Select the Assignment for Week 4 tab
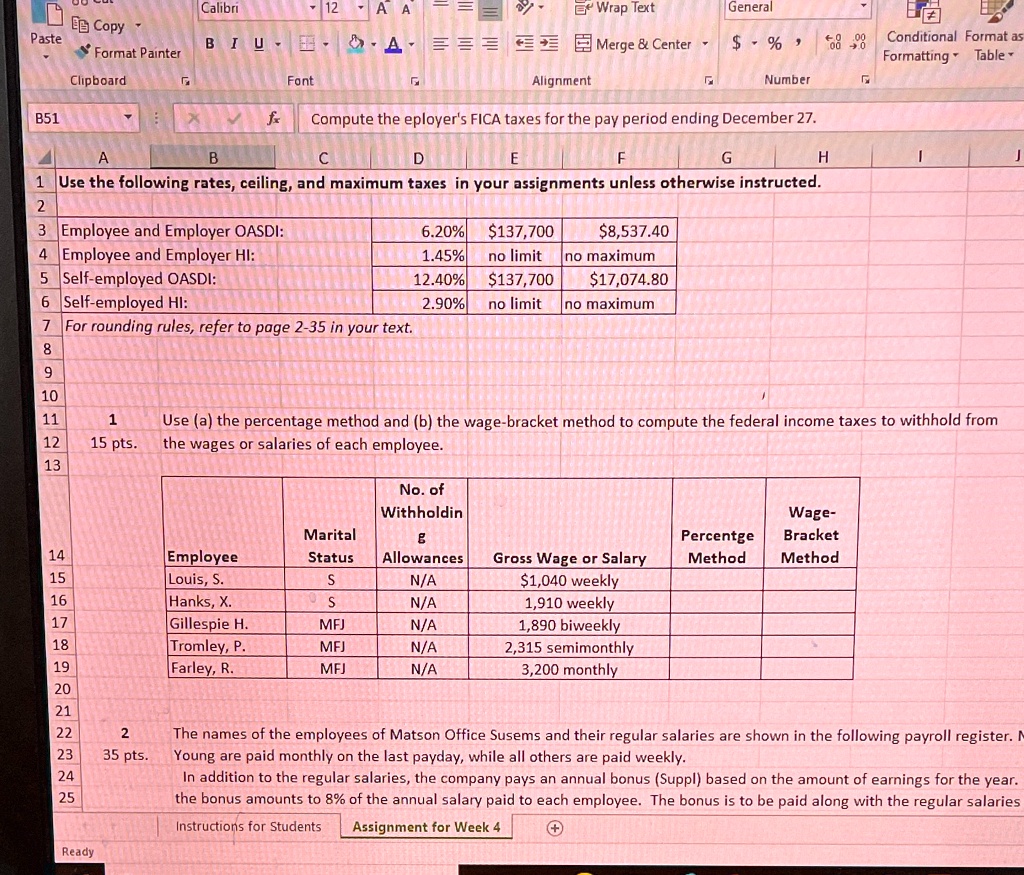1024x875 pixels. click(426, 827)
